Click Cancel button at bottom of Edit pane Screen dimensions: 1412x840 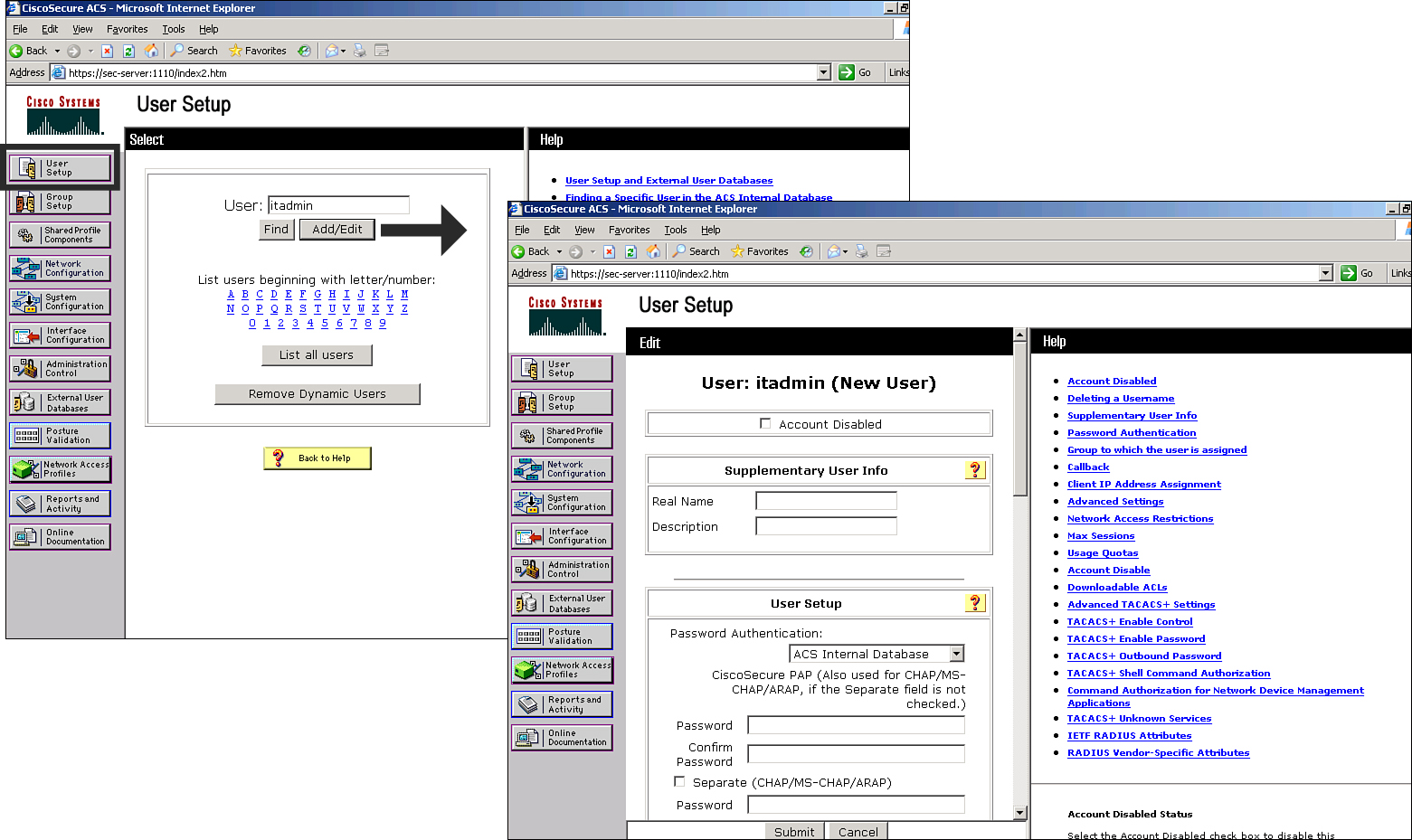point(858,832)
